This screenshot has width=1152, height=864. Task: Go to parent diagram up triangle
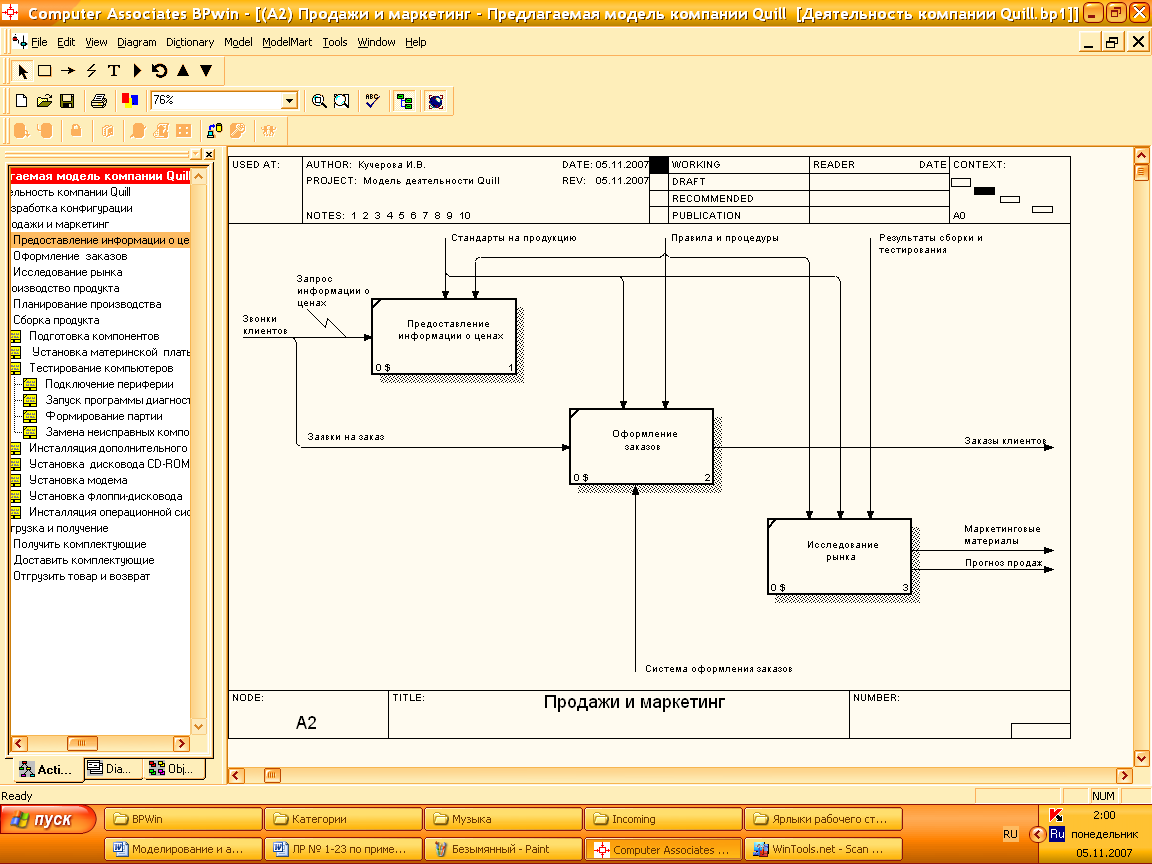183,71
